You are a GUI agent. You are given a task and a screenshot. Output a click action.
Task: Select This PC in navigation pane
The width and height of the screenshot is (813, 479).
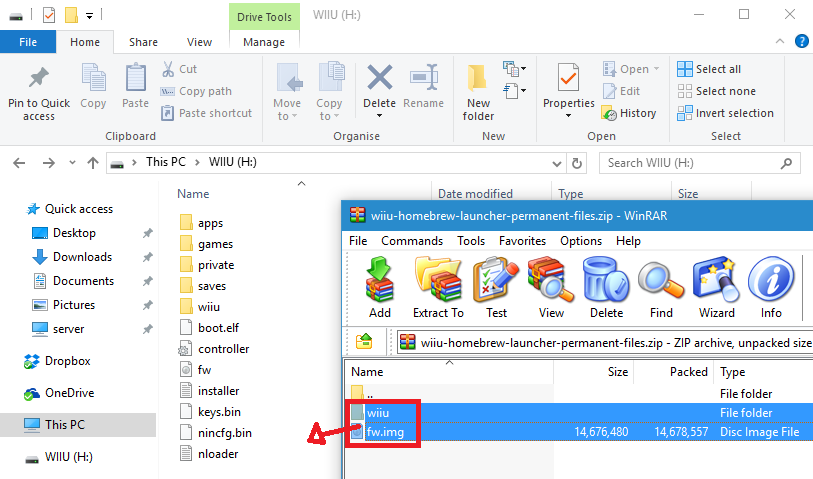pyautogui.click(x=78, y=425)
